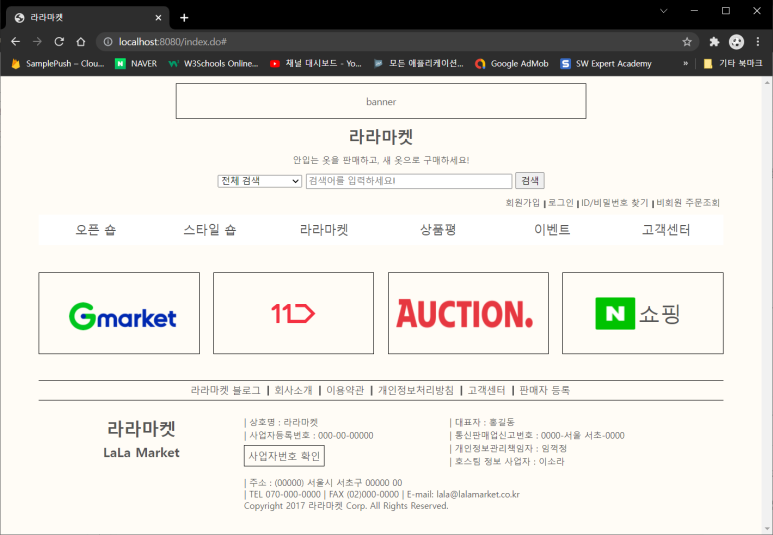This screenshot has width=773, height=535.
Task: Open the tab search chevron in title bar
Action: click(x=664, y=11)
